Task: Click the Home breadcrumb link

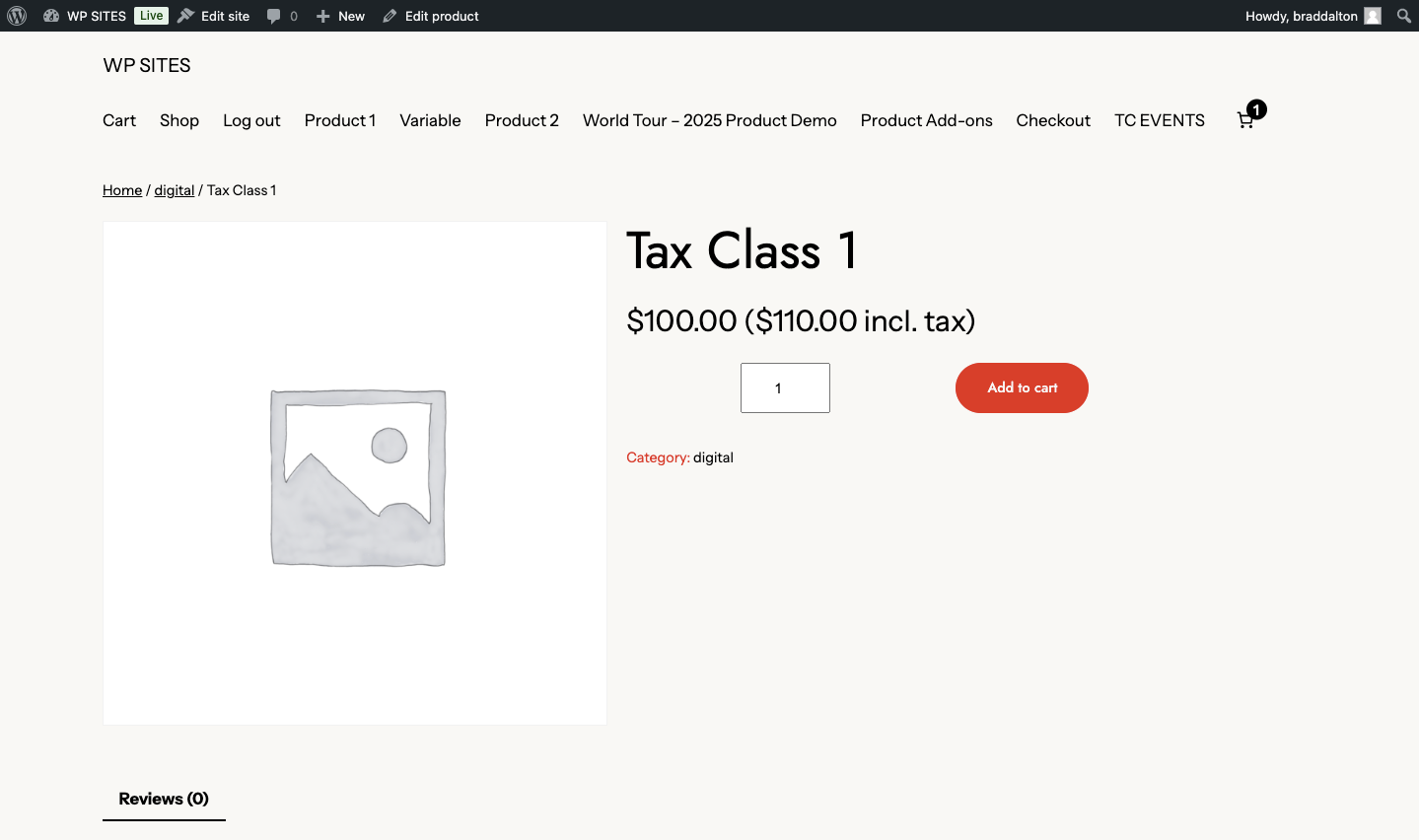Action: click(x=122, y=190)
